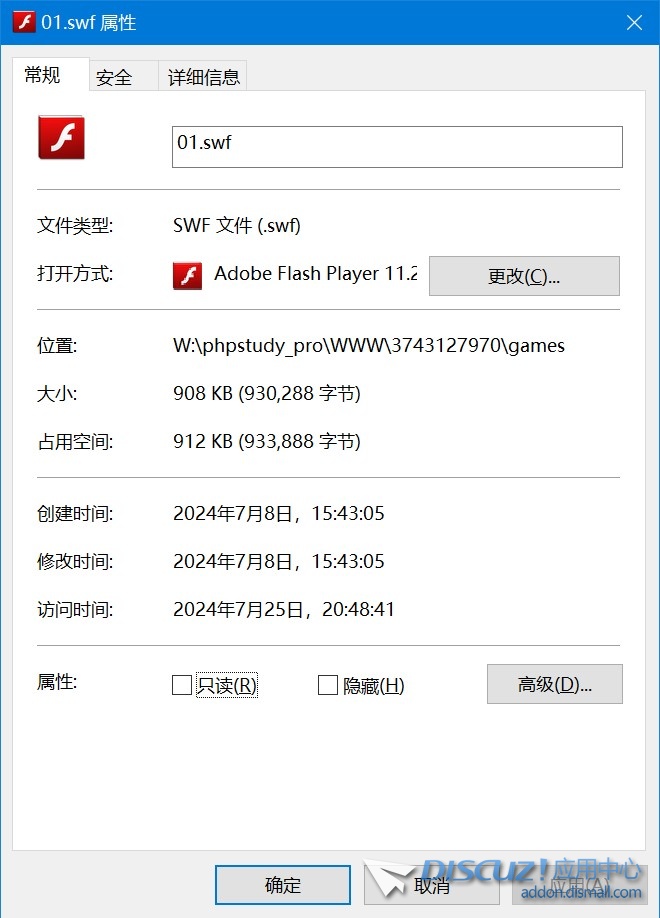The height and width of the screenshot is (918, 660).
Task: Click the Adobe Flash Player icon beside 打开方式
Action: click(187, 275)
